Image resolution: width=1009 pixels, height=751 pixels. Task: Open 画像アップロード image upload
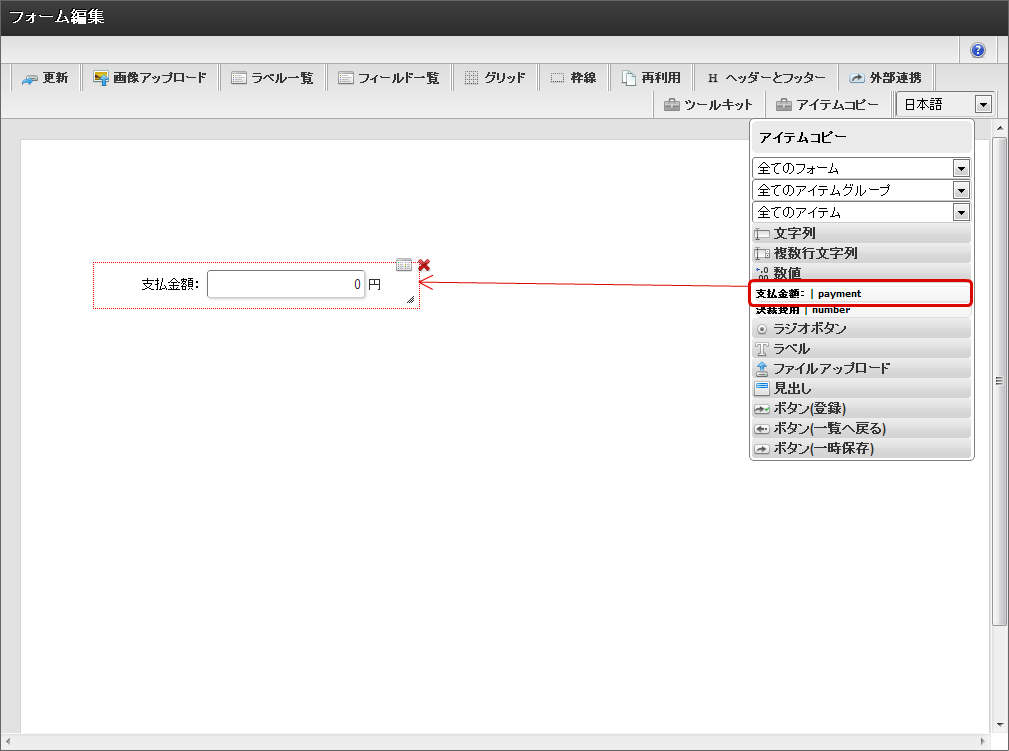click(151, 78)
